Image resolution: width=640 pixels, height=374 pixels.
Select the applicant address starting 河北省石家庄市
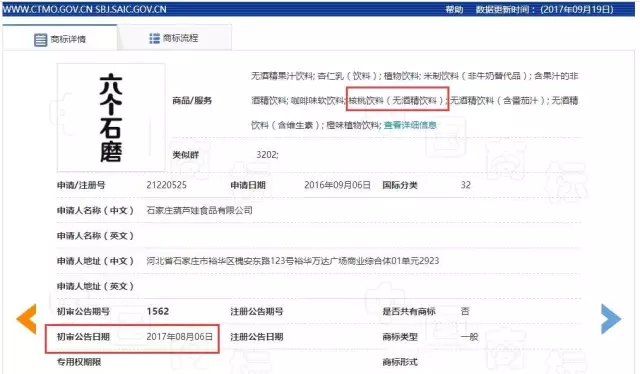click(293, 260)
